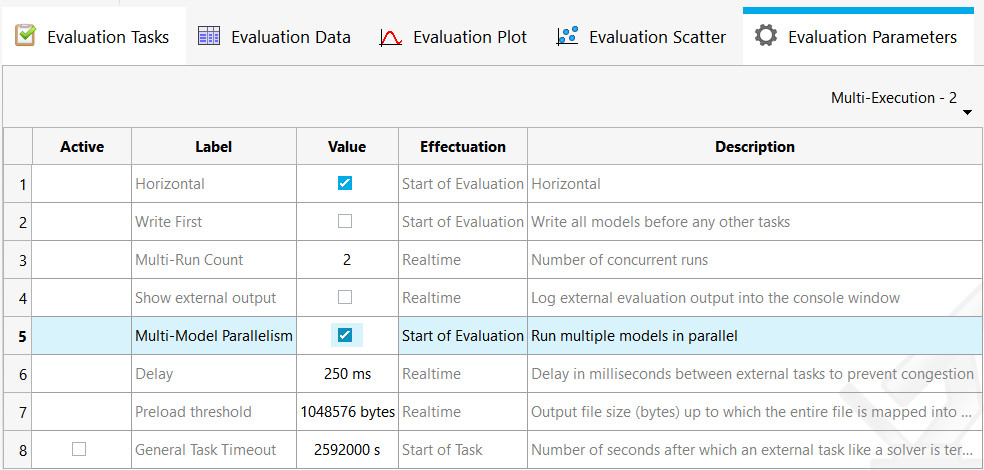Click the Delay value 250 ms cell

point(347,374)
